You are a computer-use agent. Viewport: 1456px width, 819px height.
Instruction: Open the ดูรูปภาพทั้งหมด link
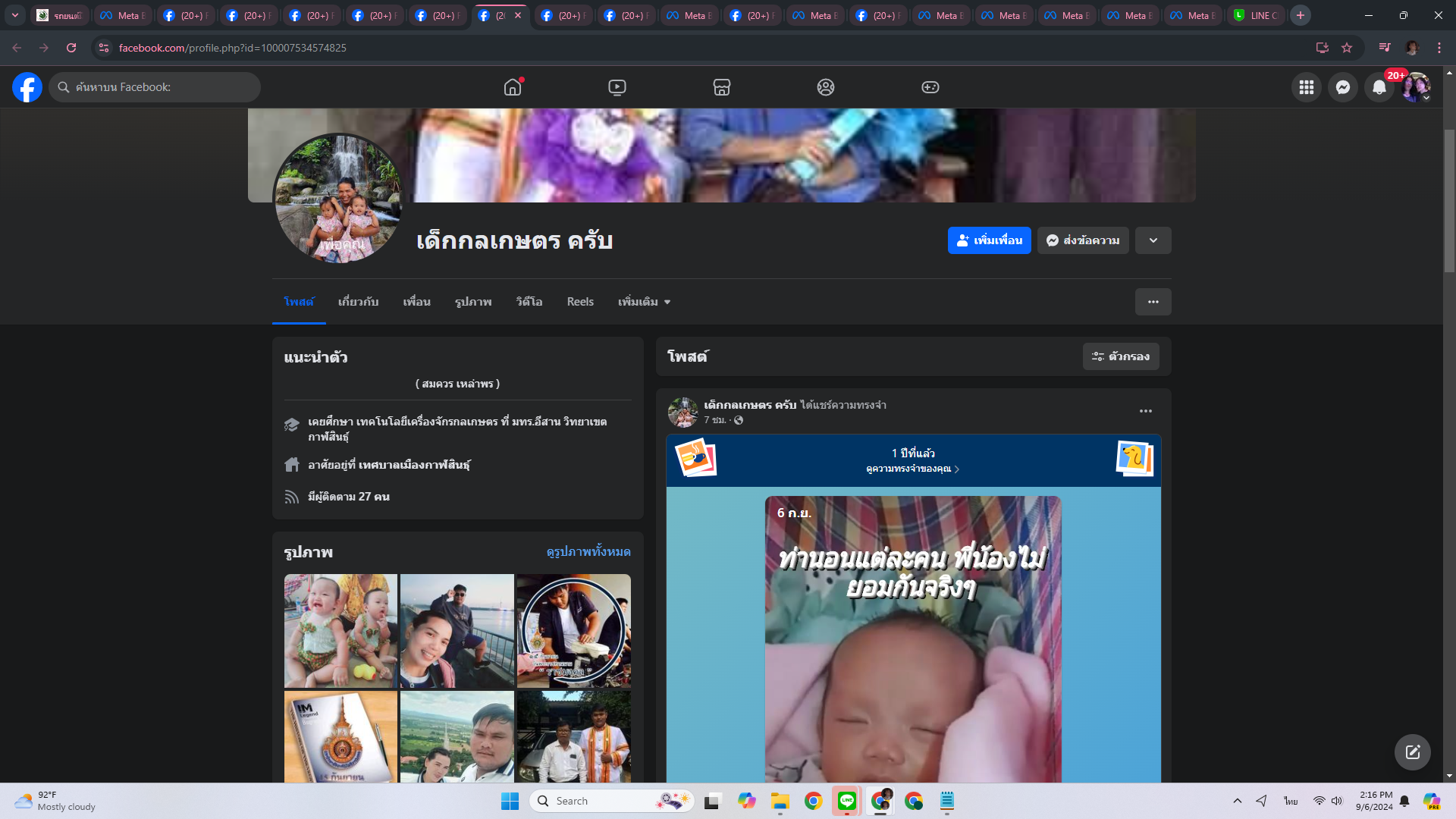[588, 552]
